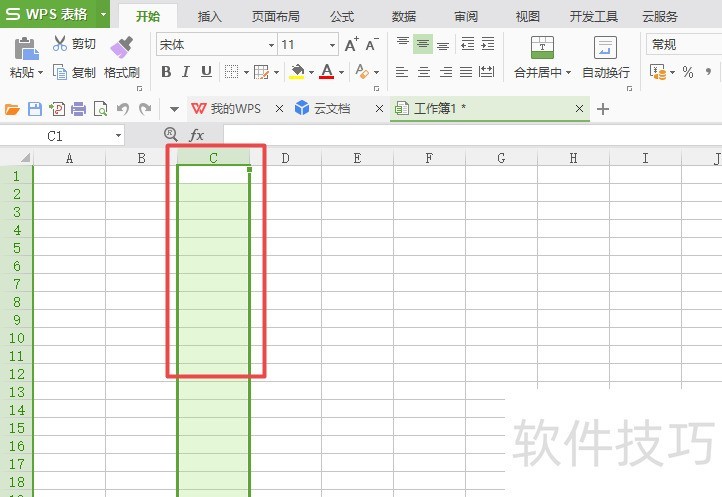
Task: Toggle 自动换行 wrap text
Action: pyautogui.click(x=606, y=58)
